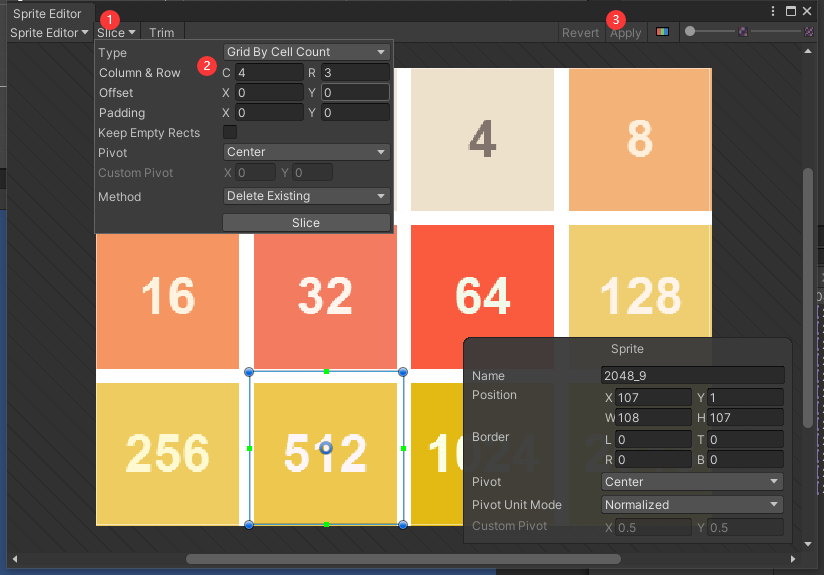Select the 8 tile sprite

click(x=640, y=140)
